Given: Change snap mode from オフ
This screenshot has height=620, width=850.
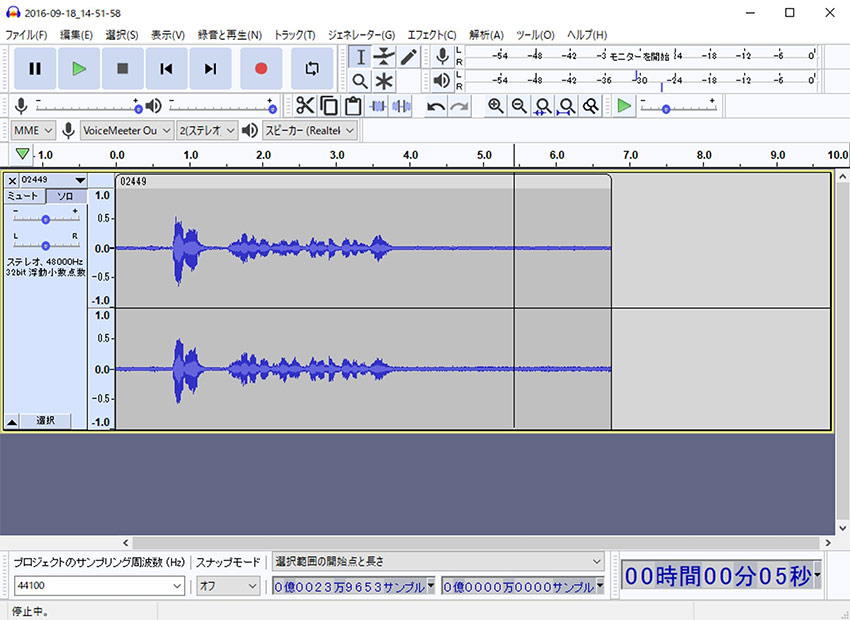Looking at the screenshot, I should (227, 587).
